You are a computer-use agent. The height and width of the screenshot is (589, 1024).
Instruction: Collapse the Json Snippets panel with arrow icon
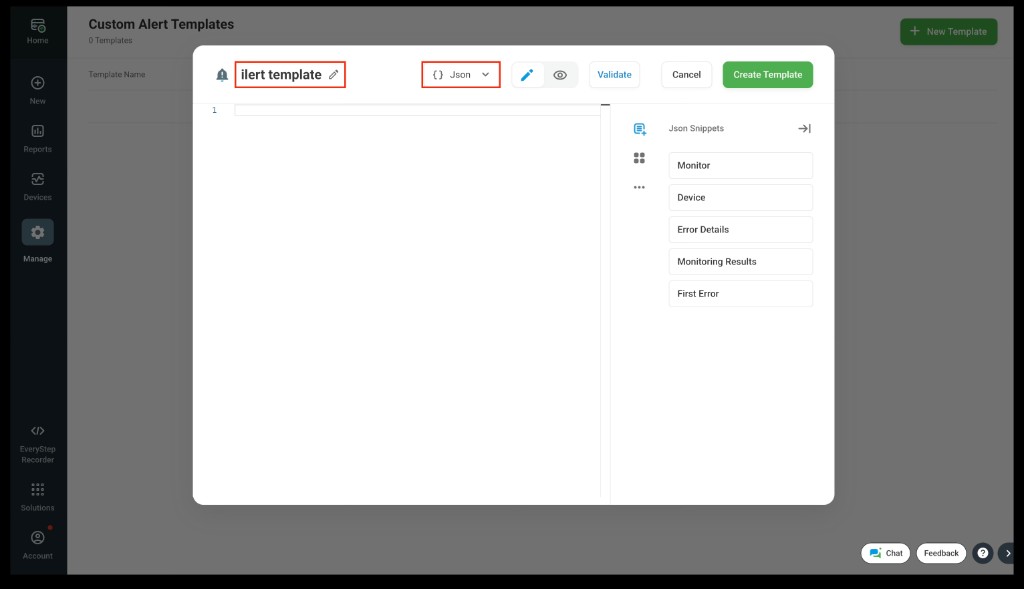click(804, 129)
